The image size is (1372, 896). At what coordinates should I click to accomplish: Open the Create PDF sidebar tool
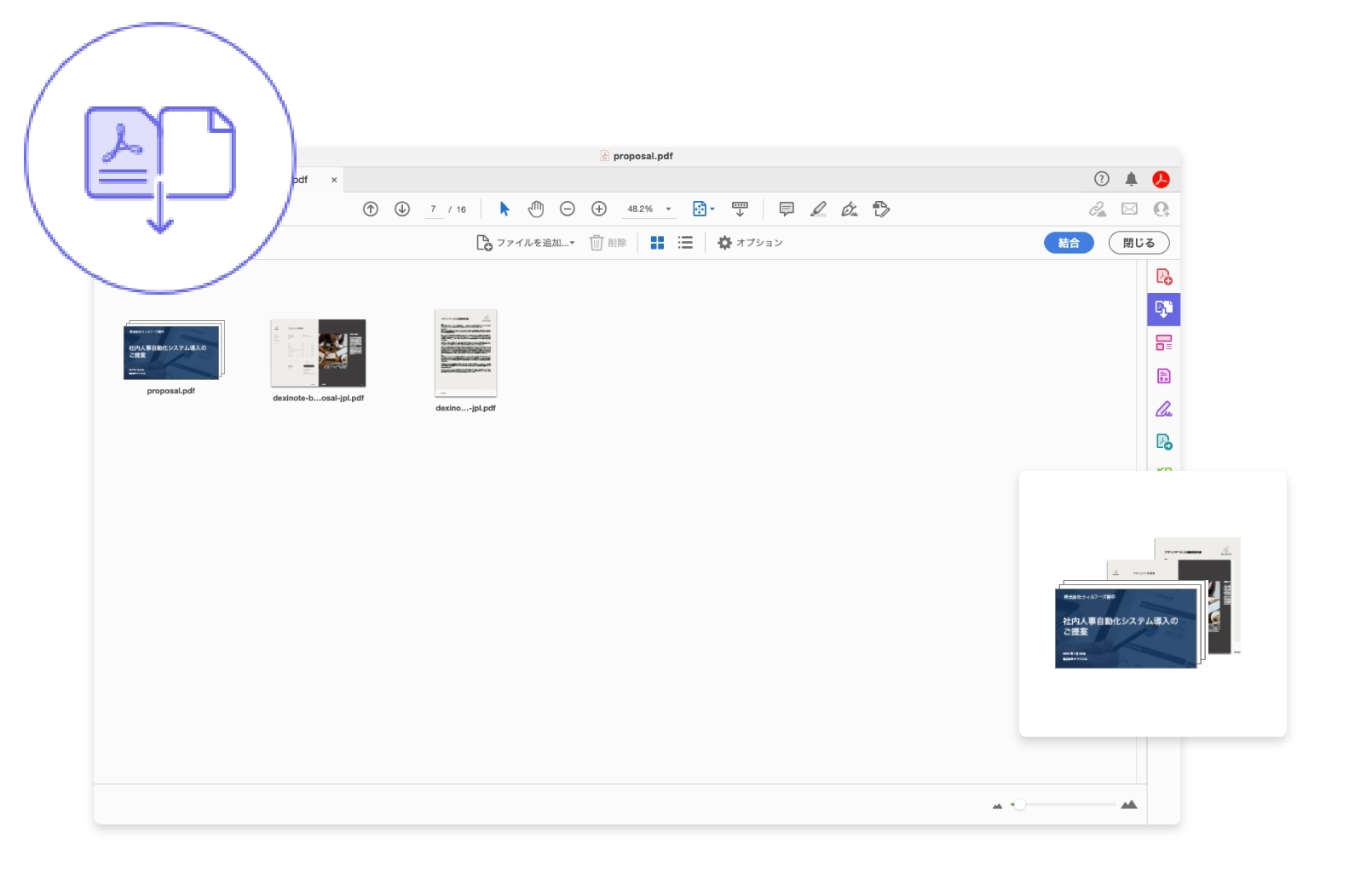click(x=1164, y=277)
